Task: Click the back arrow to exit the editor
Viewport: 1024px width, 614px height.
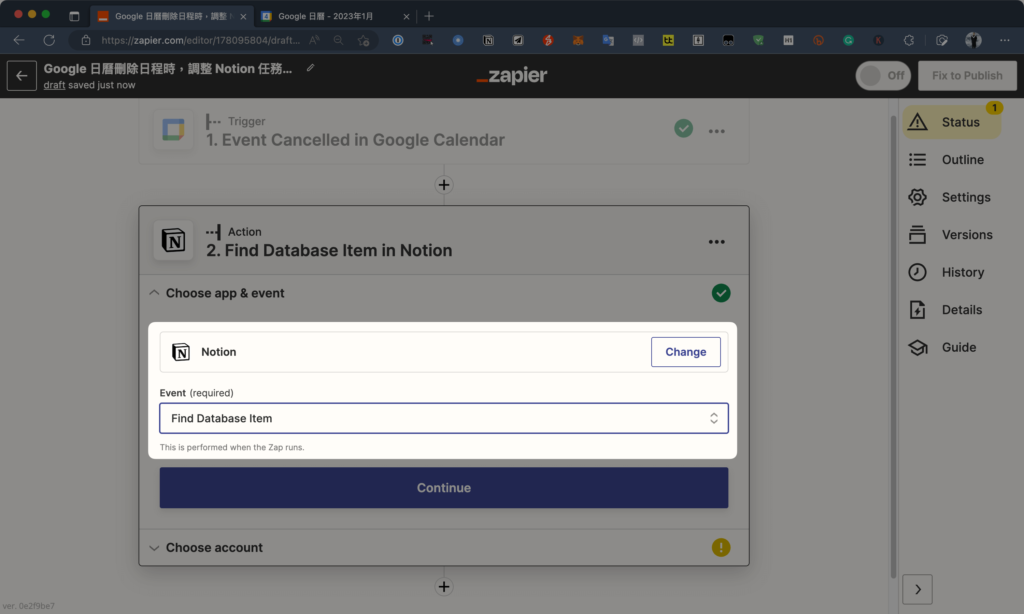Action: [22, 76]
